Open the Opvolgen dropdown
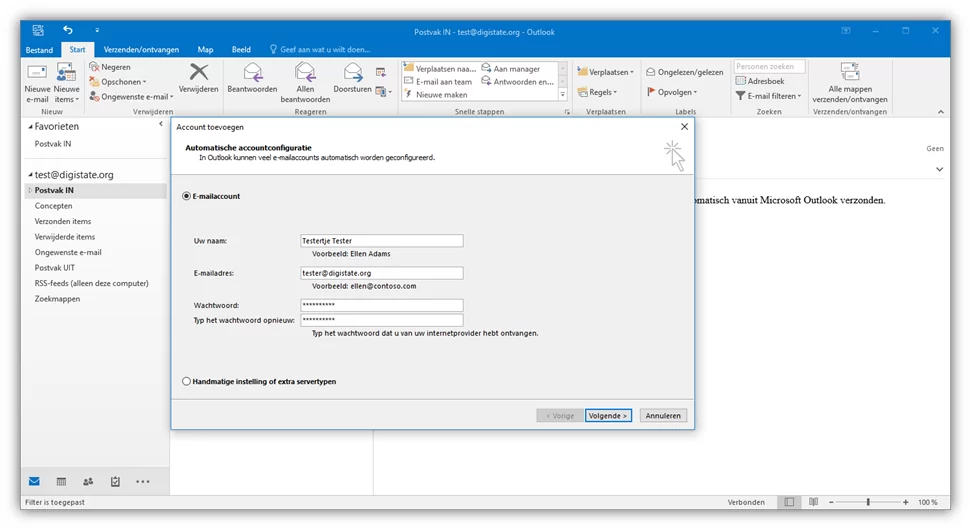The image size is (971, 530). [x=672, y=92]
